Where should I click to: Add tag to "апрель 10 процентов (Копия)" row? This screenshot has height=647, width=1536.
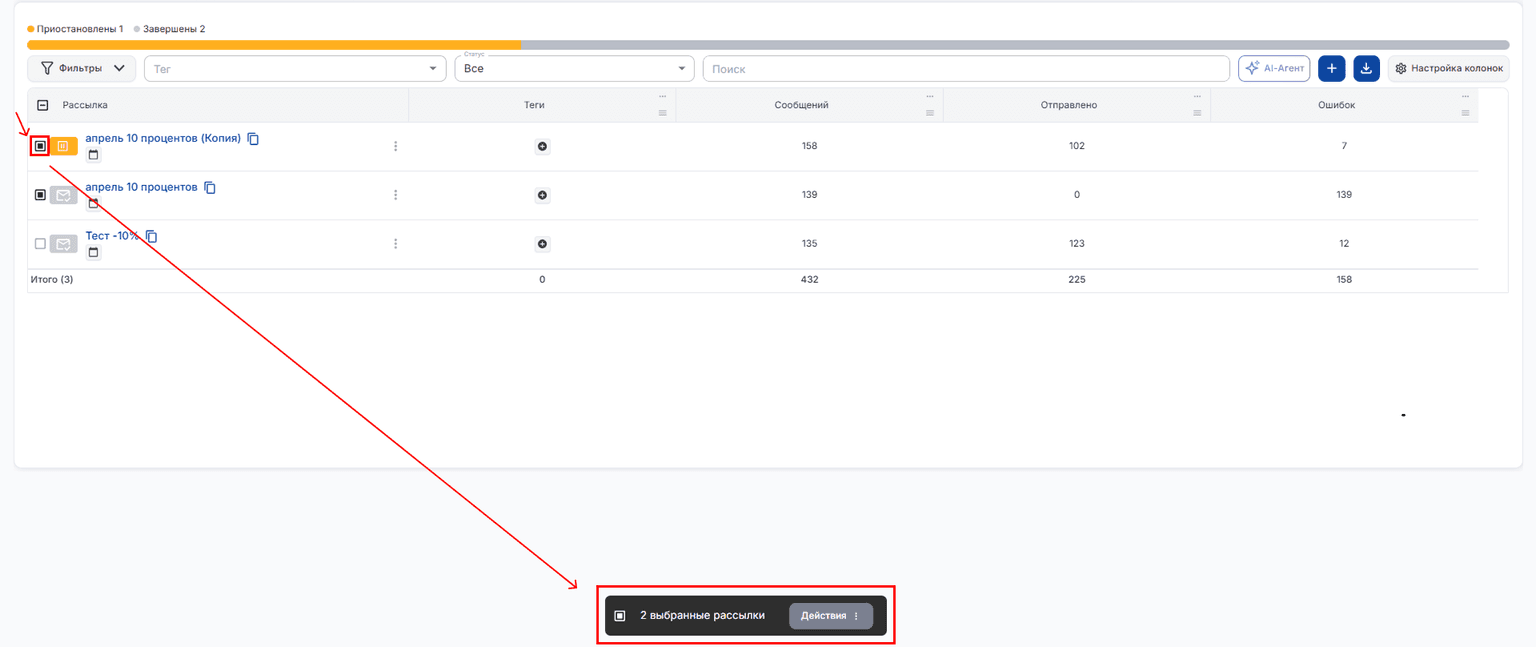[x=542, y=146]
